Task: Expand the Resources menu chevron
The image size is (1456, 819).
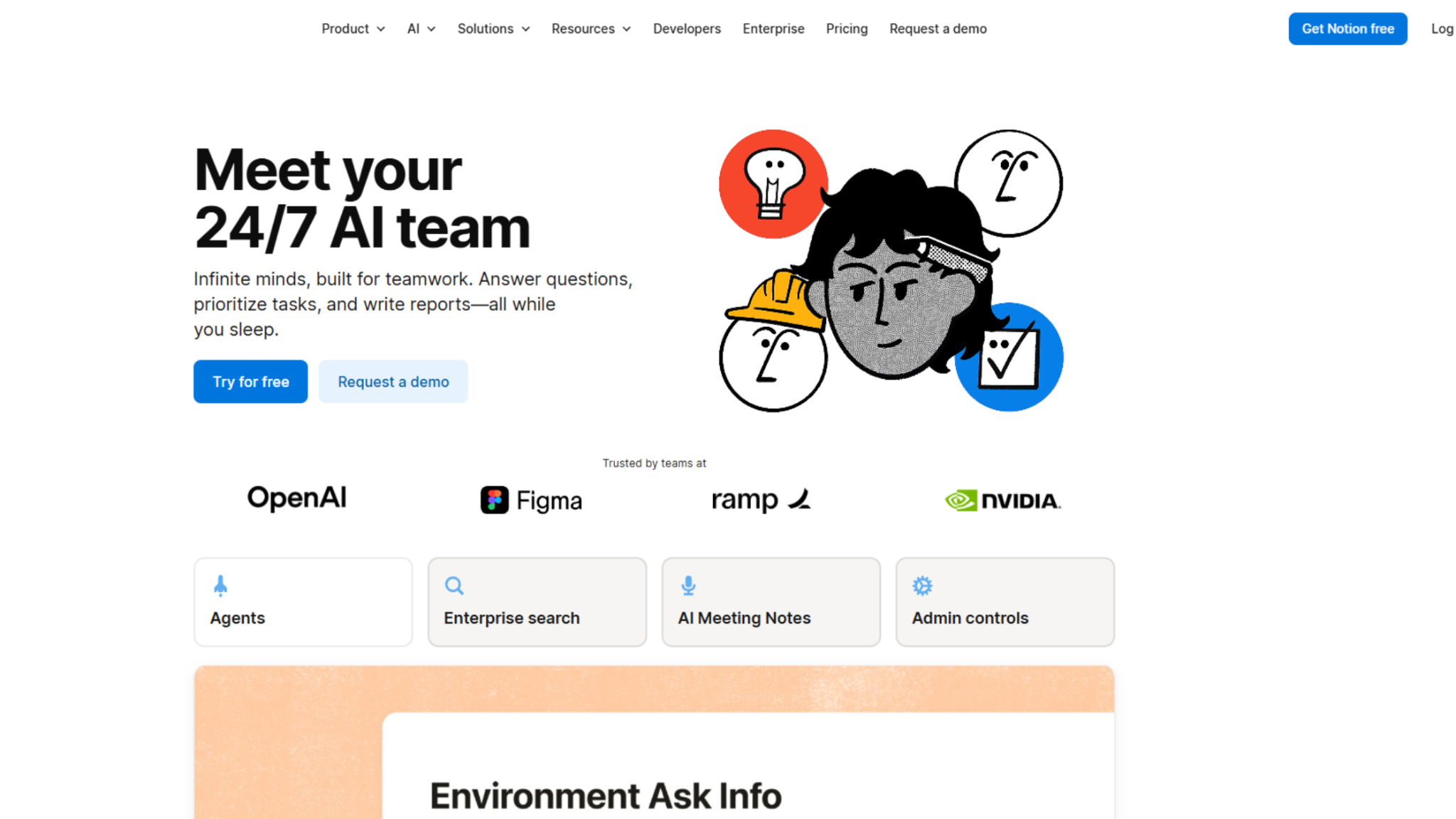Action: pyautogui.click(x=626, y=29)
